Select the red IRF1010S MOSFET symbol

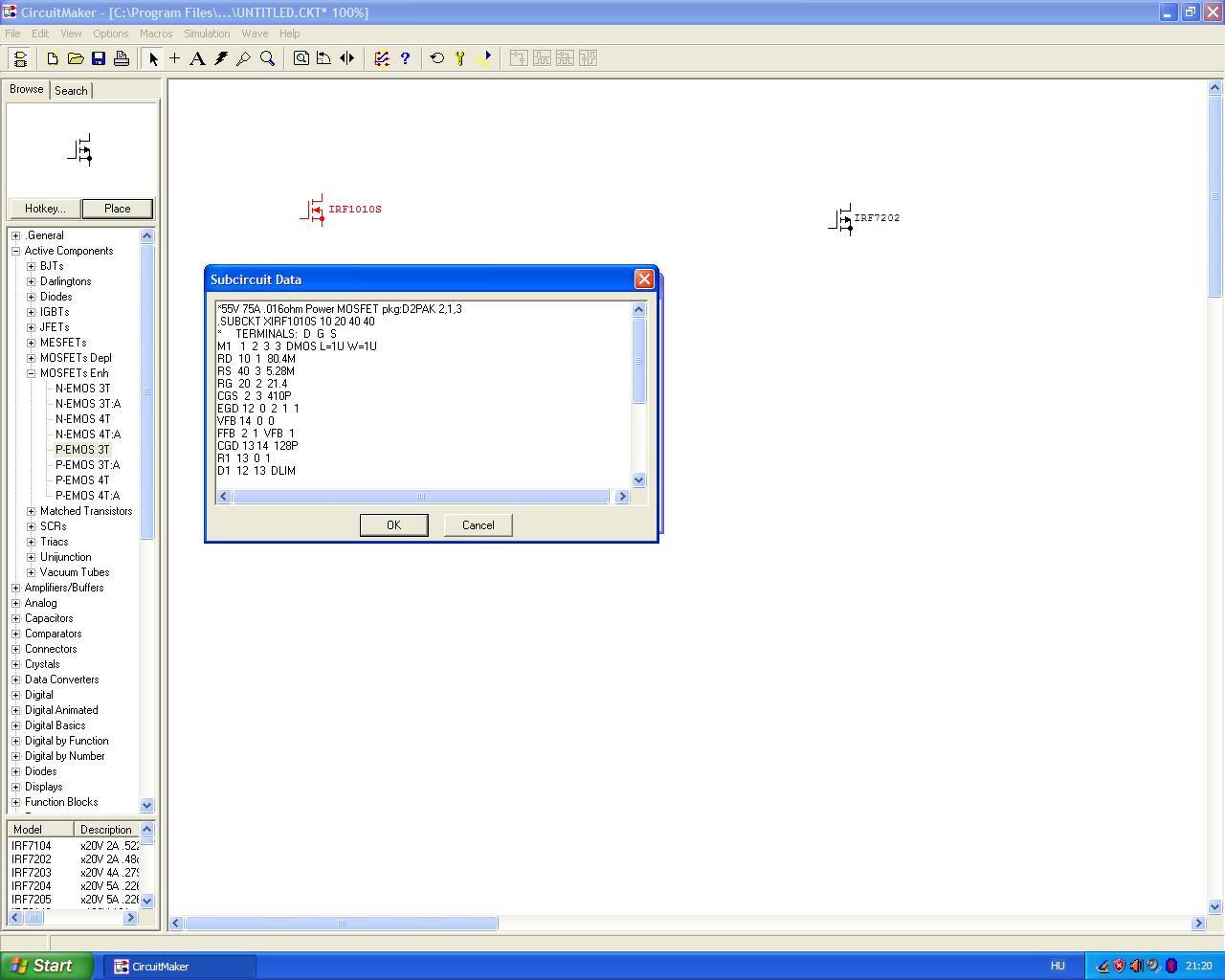click(x=315, y=211)
